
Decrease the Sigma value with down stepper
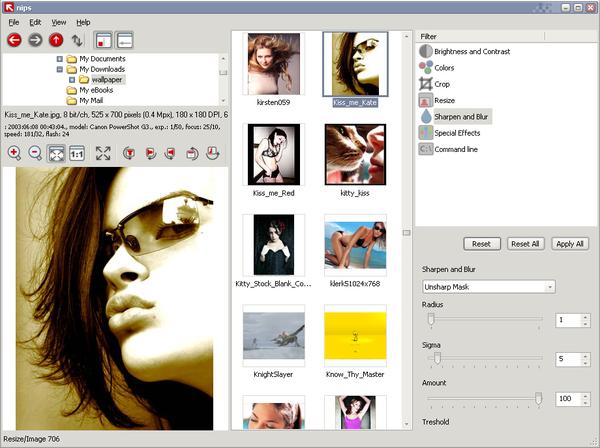[x=585, y=363]
